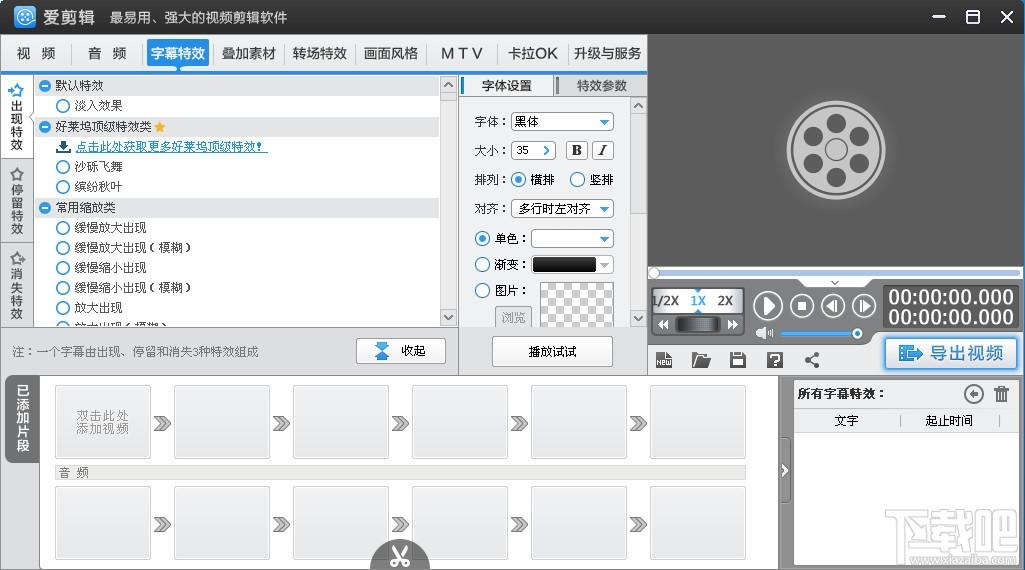
Task: Open the 音频 tab
Action: 107,54
